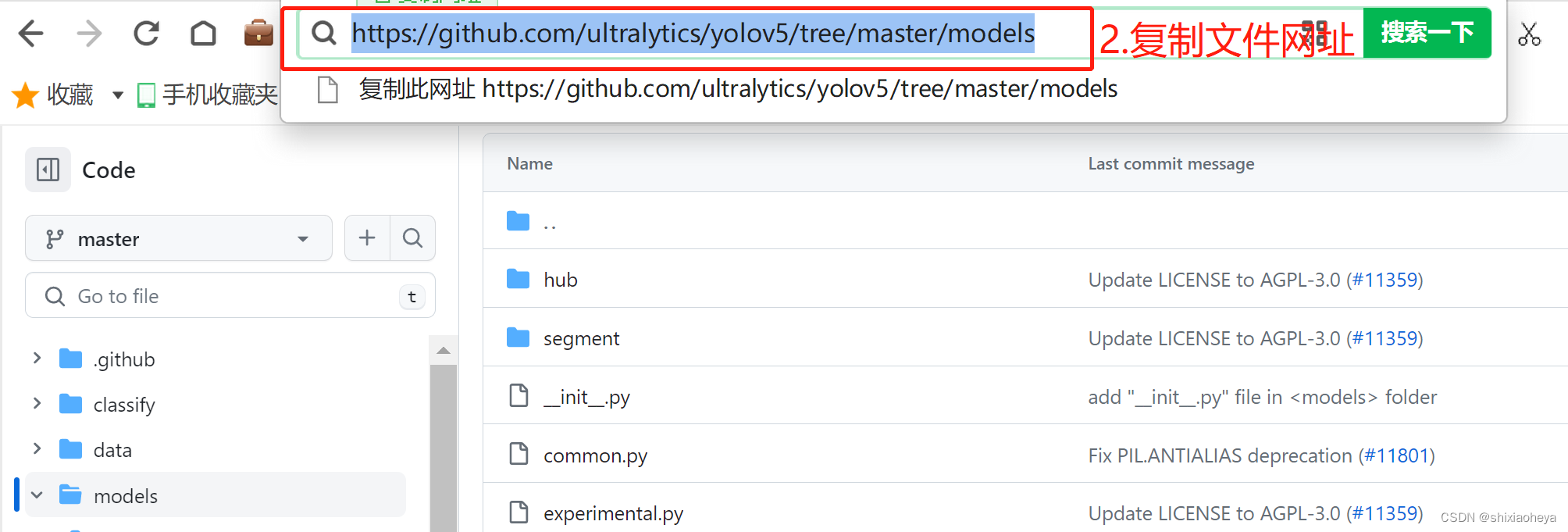1568x532 pixels.
Task: Click the address bar magnifier icon
Action: coord(324,33)
